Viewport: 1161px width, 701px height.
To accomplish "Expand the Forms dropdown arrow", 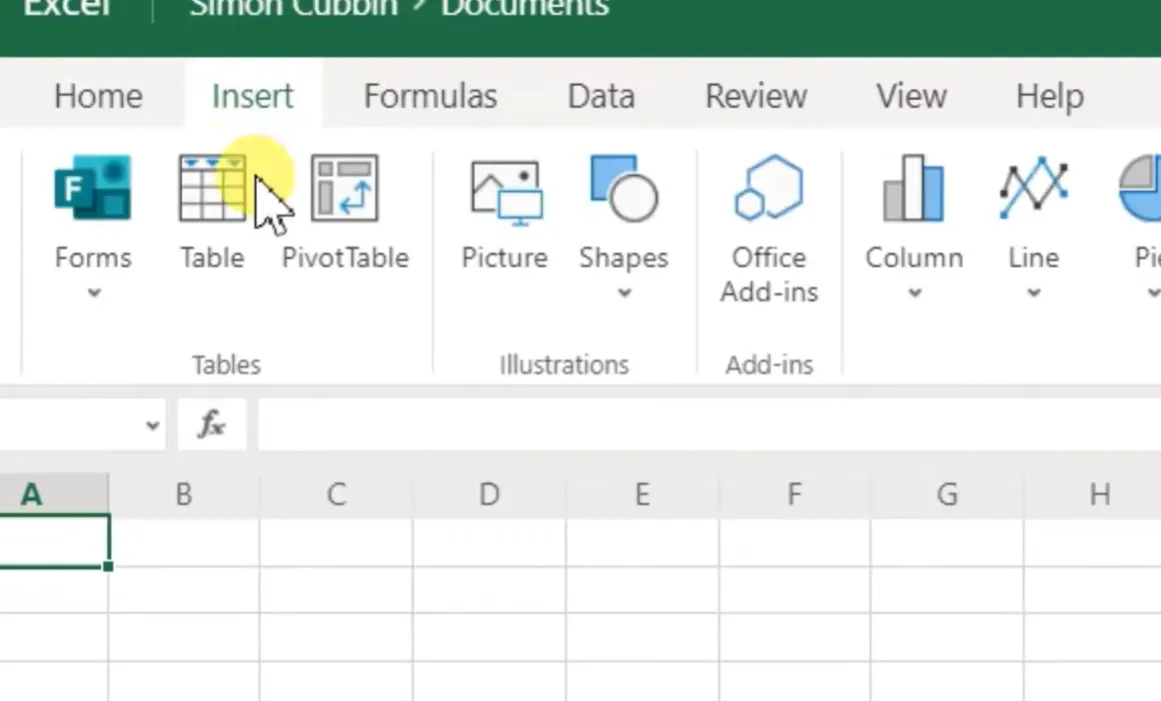I will click(94, 293).
